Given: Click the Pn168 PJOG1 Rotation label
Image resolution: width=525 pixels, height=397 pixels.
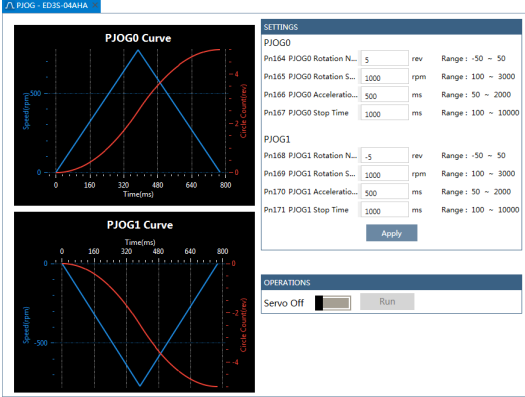Looking at the screenshot, I should point(310,156).
